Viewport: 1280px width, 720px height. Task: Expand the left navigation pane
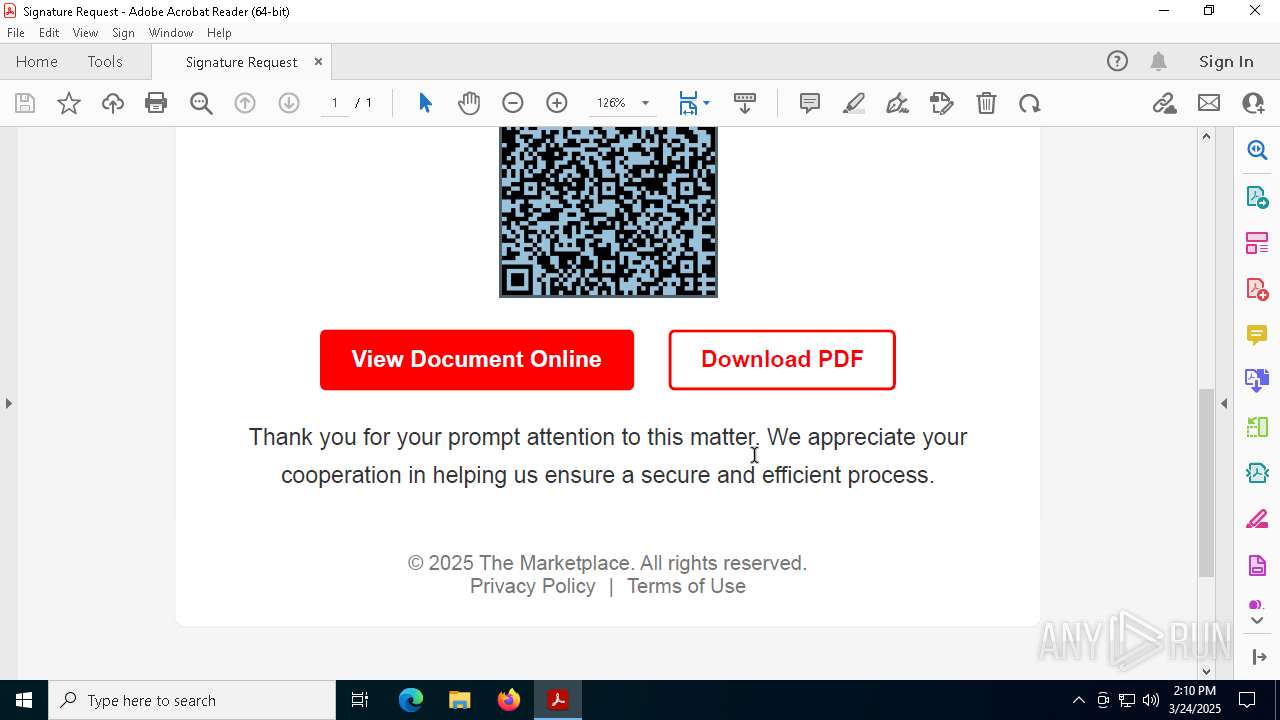[8, 404]
